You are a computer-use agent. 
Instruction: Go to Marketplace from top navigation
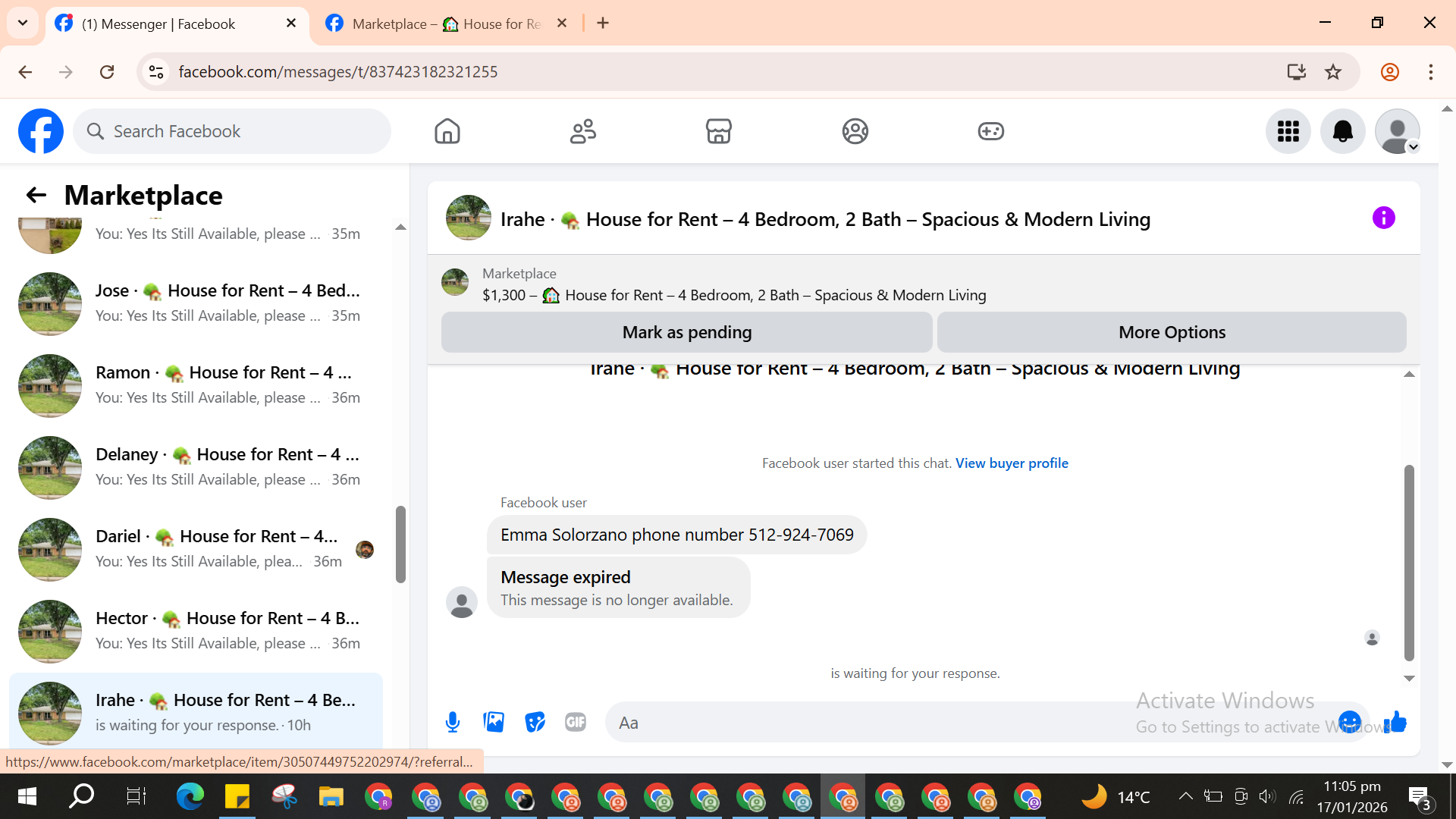pos(718,131)
